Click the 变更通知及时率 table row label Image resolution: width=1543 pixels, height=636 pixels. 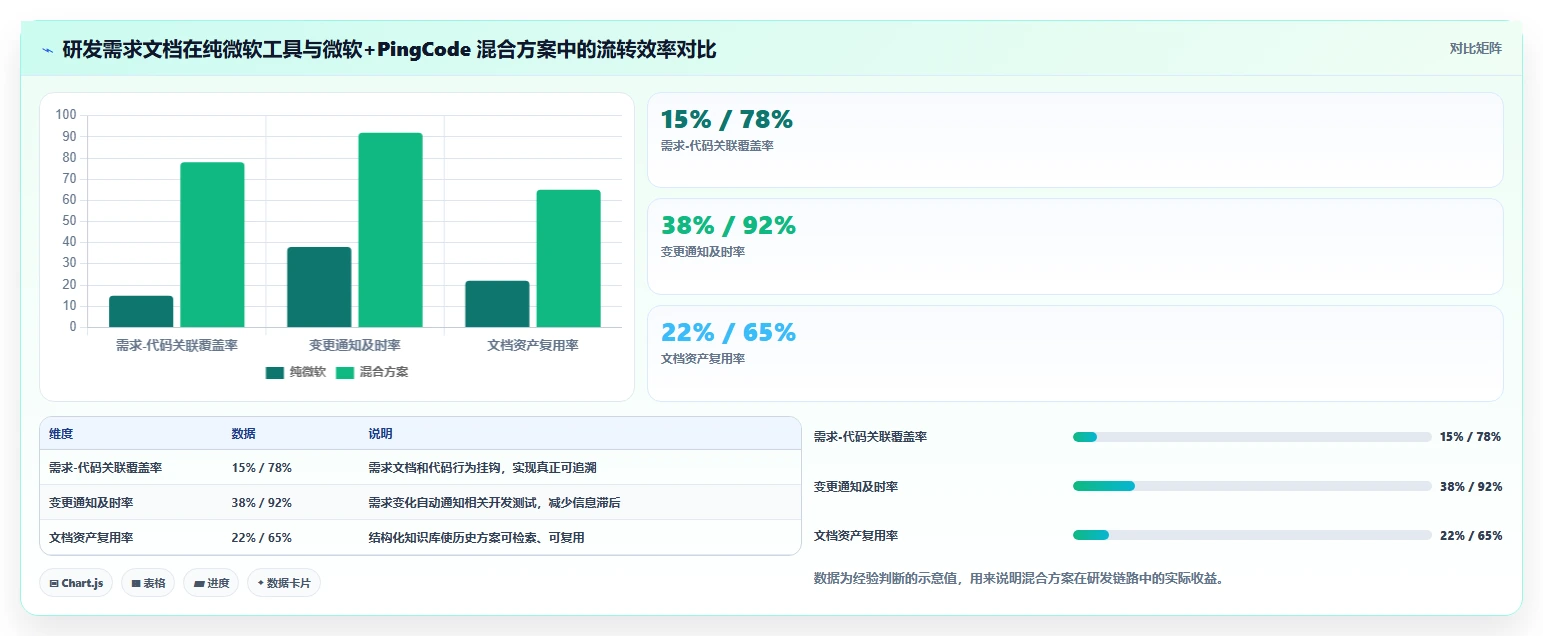pyautogui.click(x=91, y=503)
